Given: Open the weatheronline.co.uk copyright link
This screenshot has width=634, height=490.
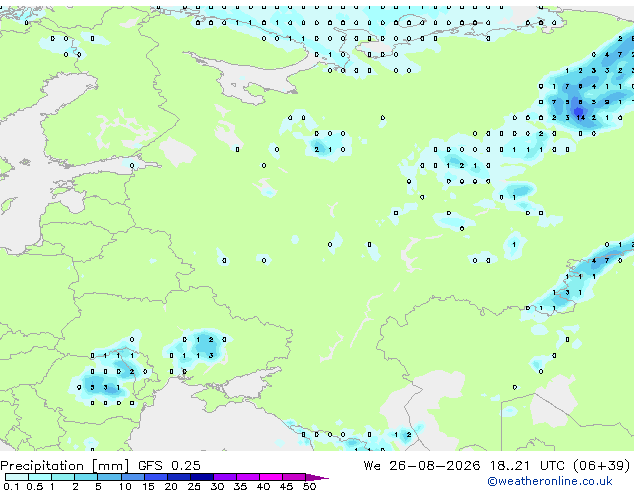Looking at the screenshot, I should [x=550, y=481].
